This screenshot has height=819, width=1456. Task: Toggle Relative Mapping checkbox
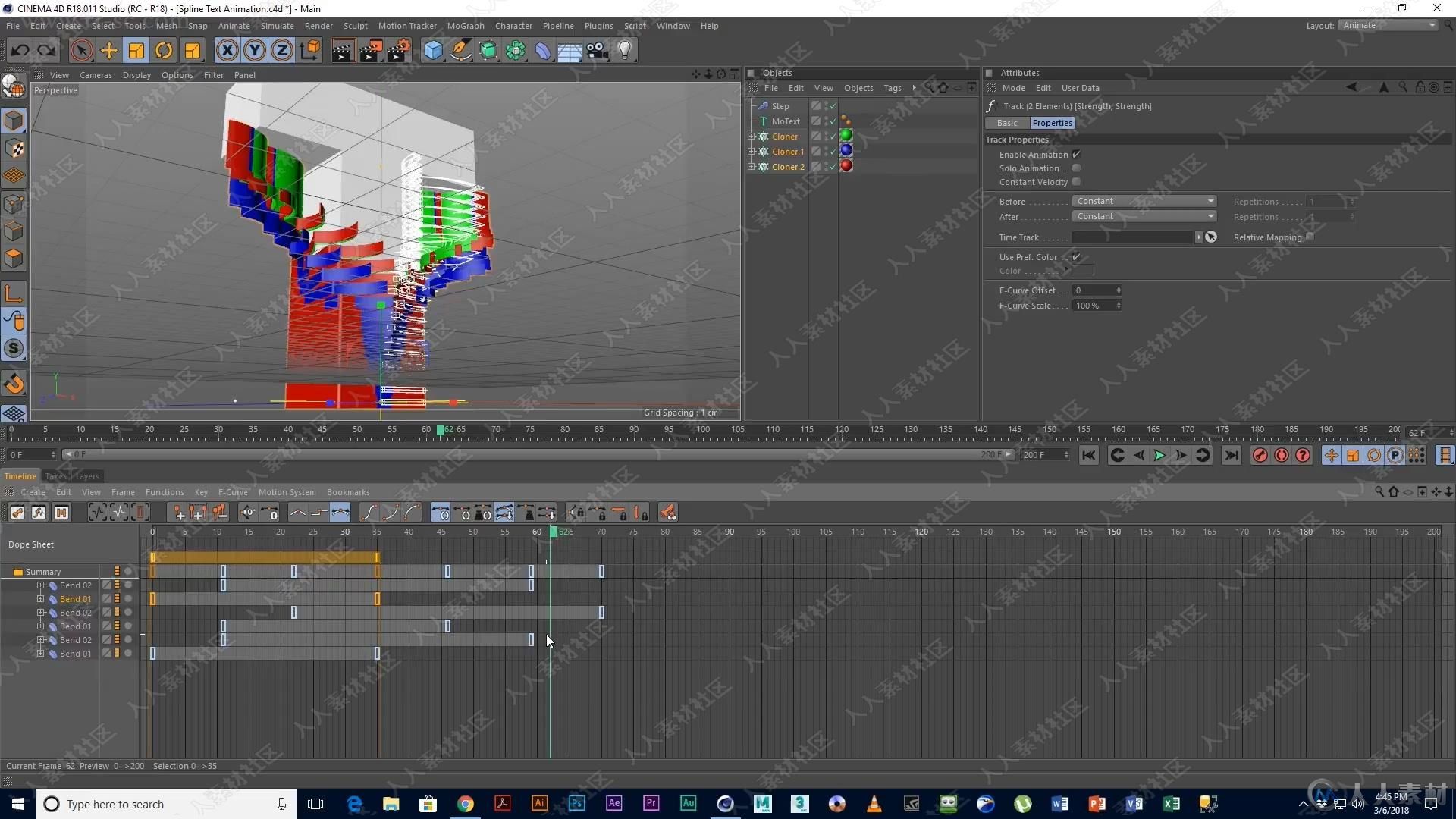[x=1310, y=237]
